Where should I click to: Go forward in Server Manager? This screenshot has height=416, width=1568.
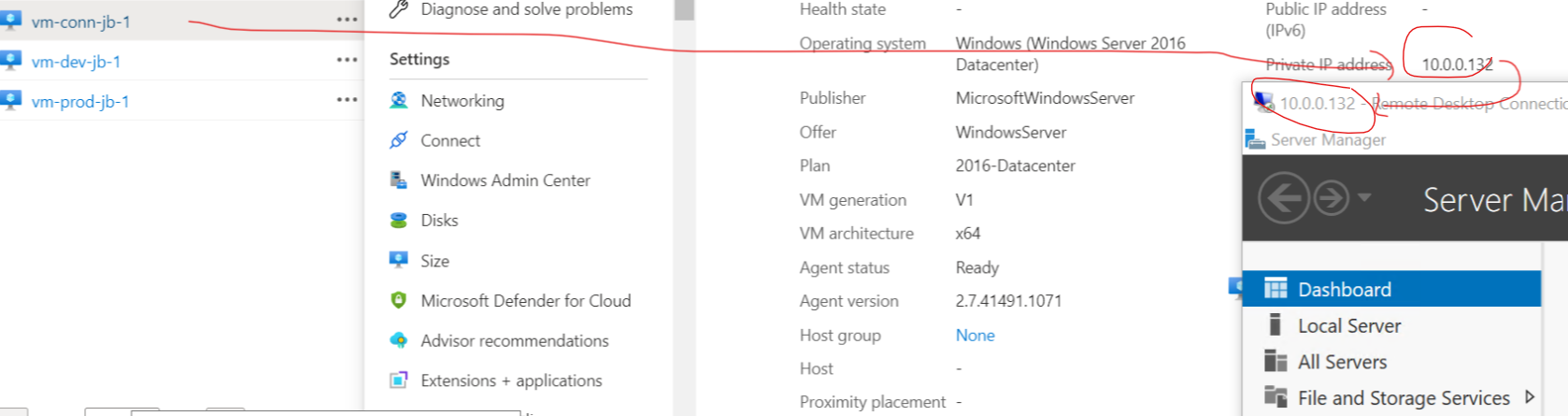1331,197
